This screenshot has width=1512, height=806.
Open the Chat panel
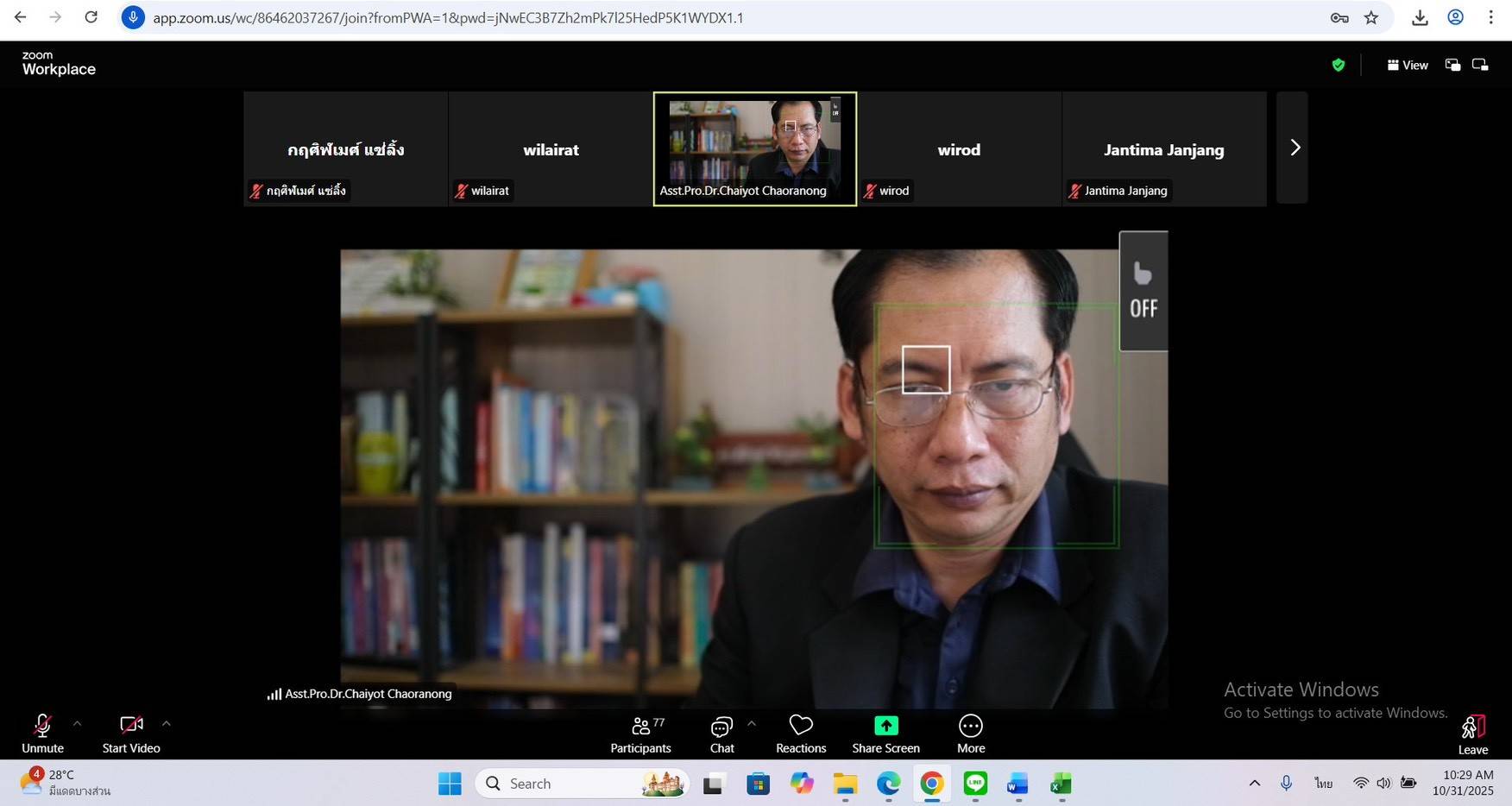click(721, 734)
